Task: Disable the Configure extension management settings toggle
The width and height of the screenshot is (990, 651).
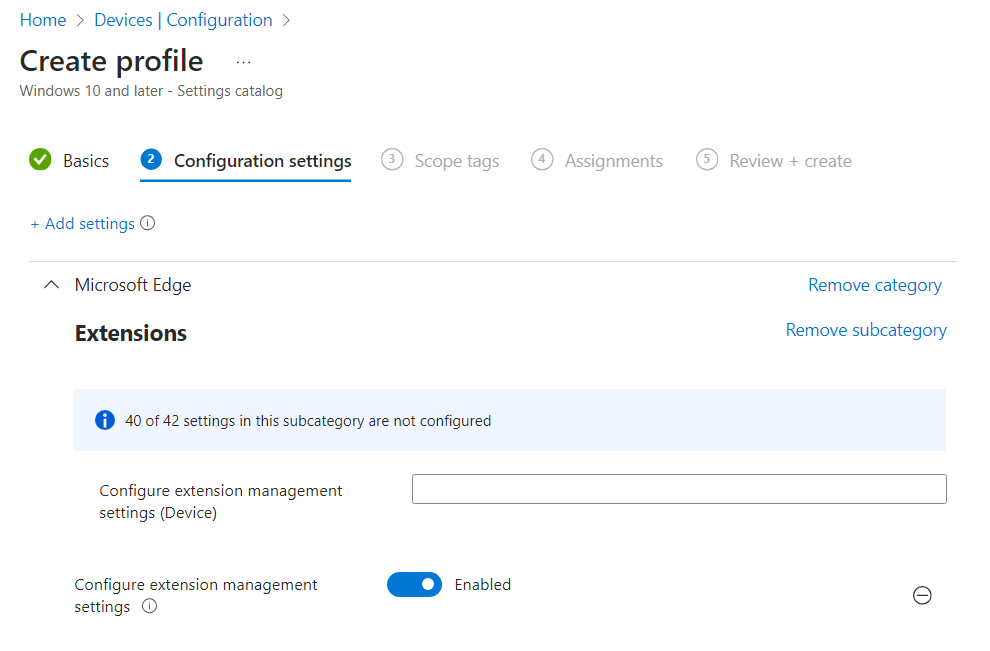Action: pyautogui.click(x=414, y=584)
